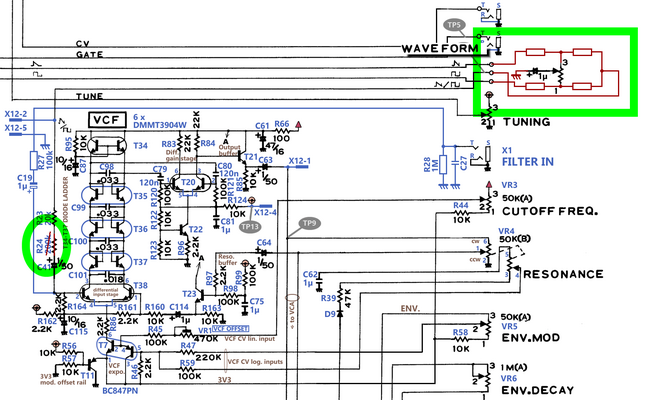Click the TP13 test point marker
The image size is (647, 400).
tap(250, 227)
